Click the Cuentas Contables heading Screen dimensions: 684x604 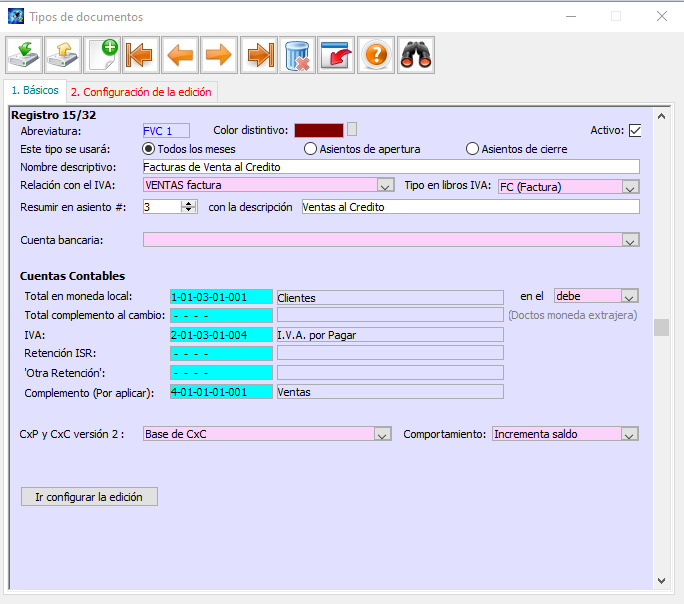click(x=72, y=276)
